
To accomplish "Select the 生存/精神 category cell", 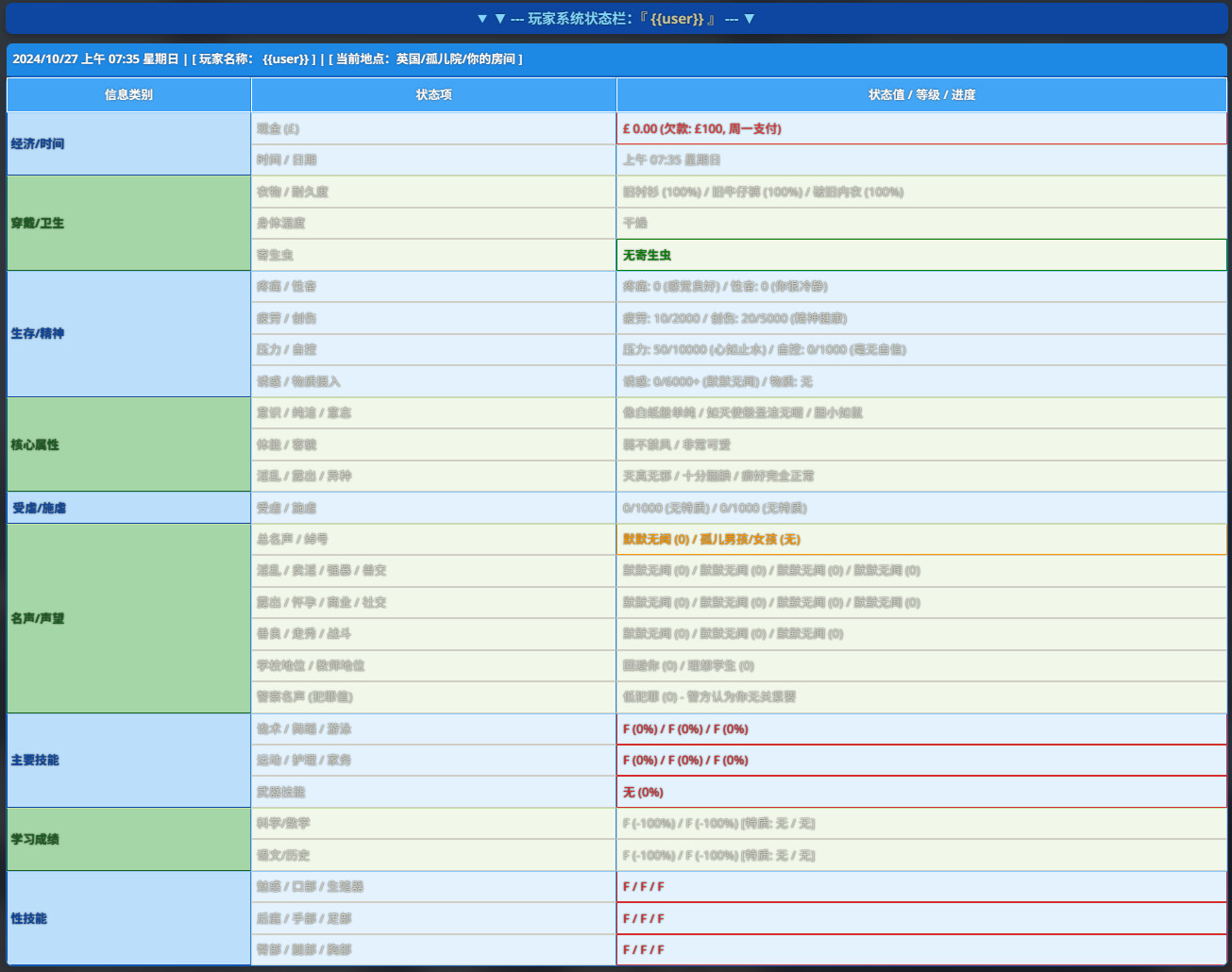I will click(128, 334).
